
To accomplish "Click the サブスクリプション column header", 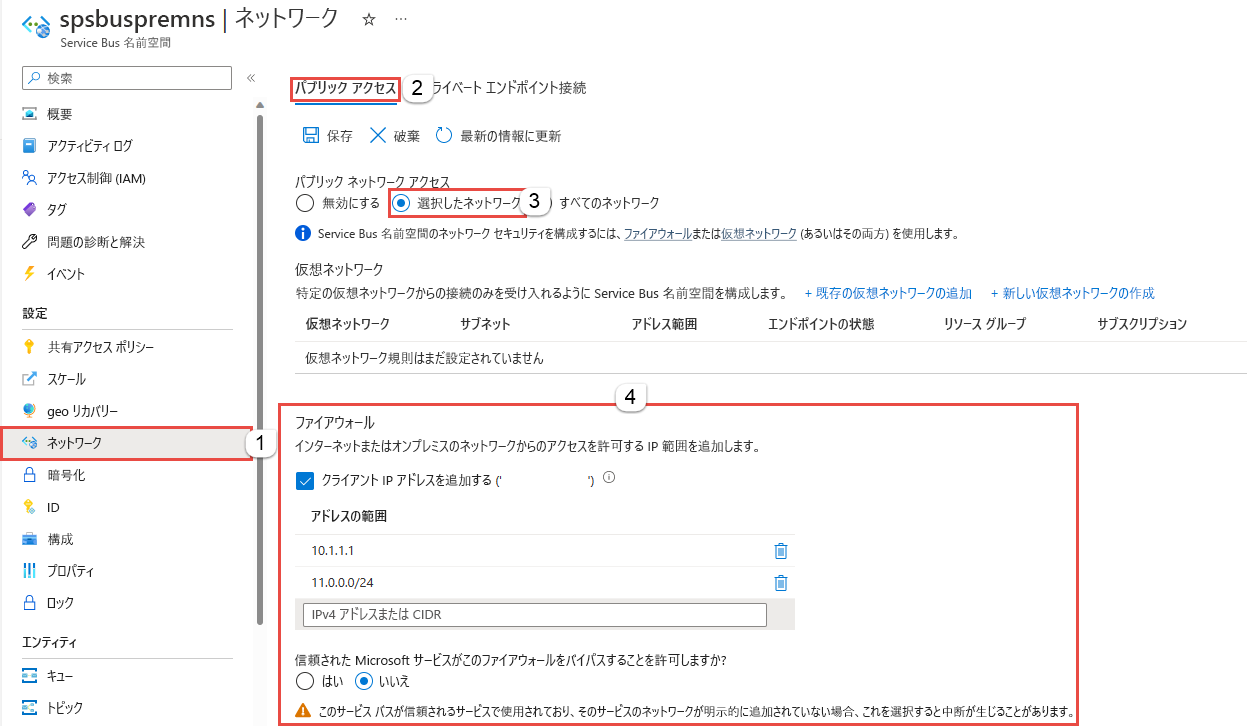I will click(x=1142, y=324).
